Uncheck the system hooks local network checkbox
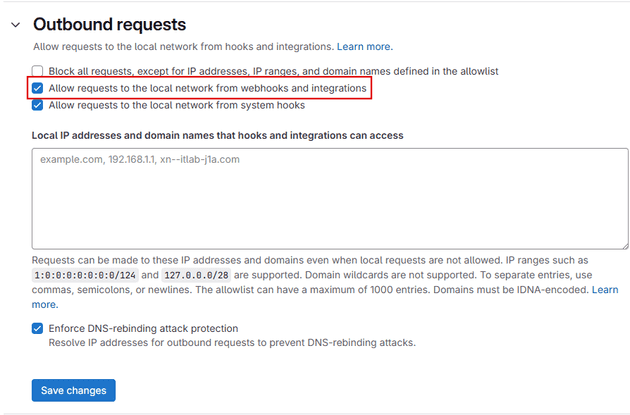Screen dimensions: 630x415 [x=38, y=105]
